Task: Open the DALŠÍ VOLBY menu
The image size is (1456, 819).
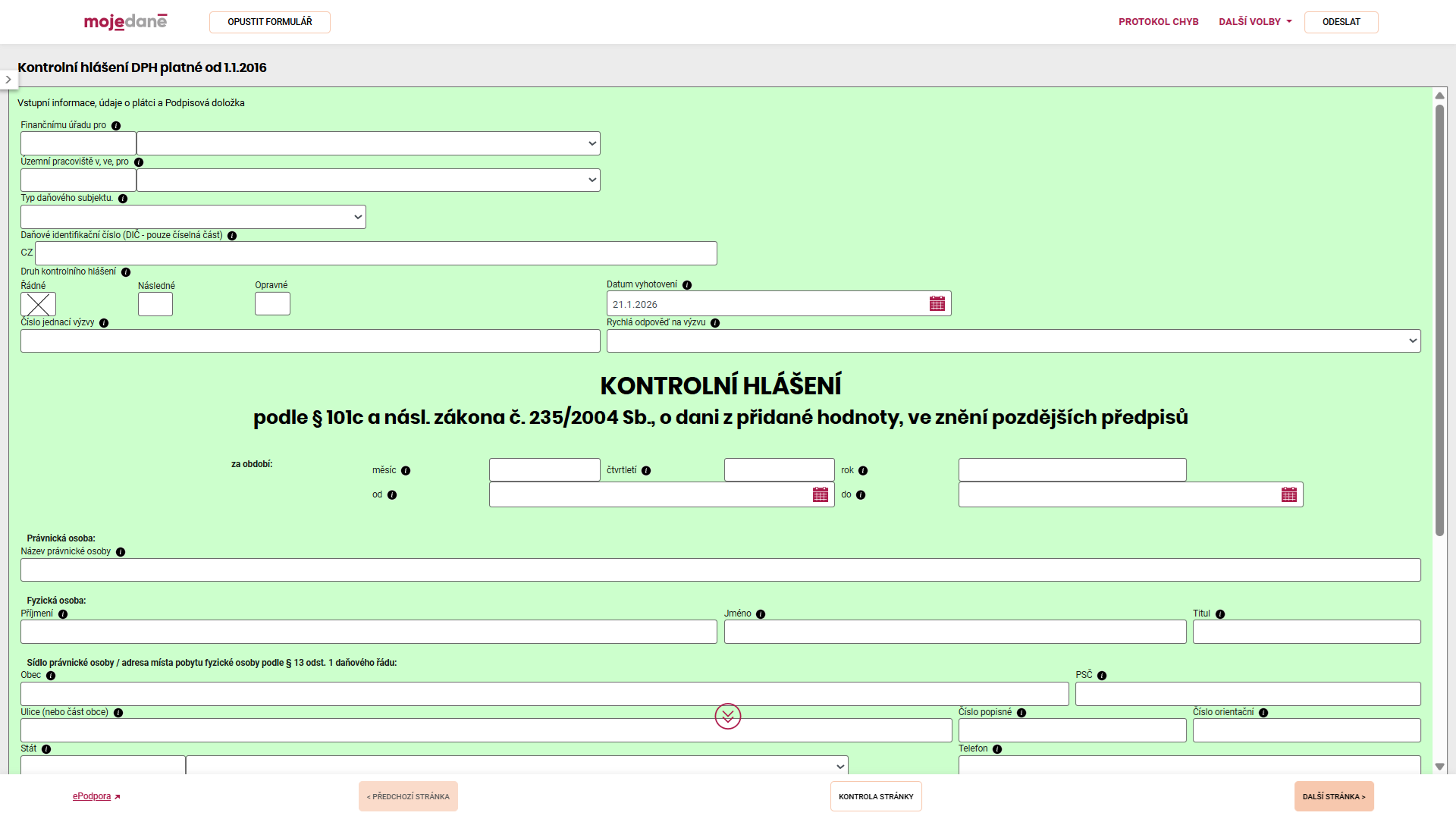Action: click(1255, 22)
